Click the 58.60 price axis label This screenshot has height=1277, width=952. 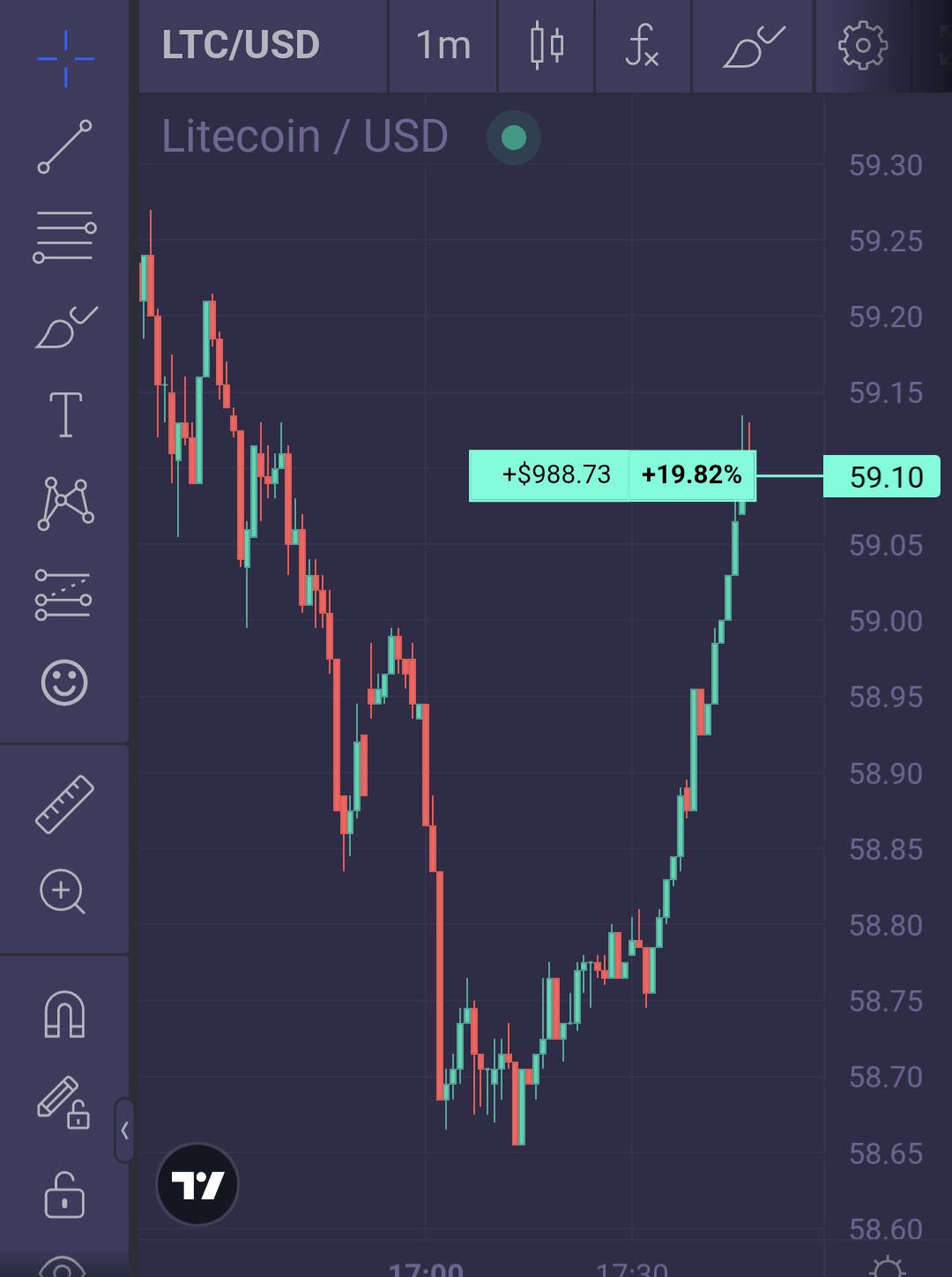tap(886, 1229)
